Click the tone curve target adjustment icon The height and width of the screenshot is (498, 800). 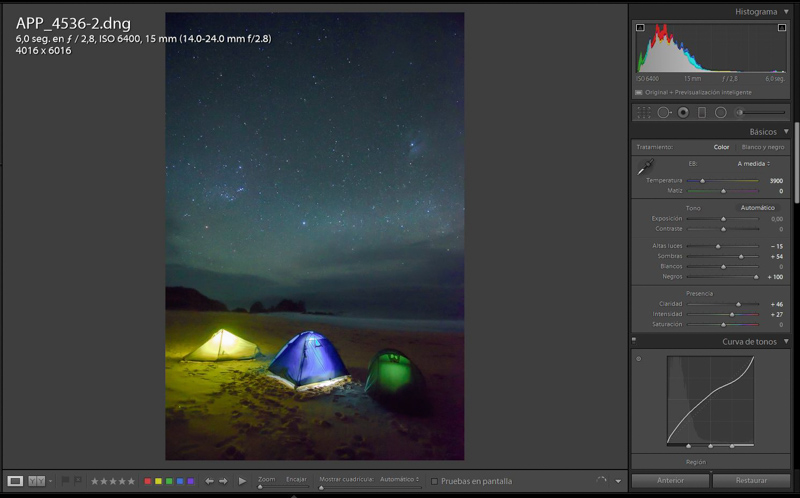(x=639, y=358)
